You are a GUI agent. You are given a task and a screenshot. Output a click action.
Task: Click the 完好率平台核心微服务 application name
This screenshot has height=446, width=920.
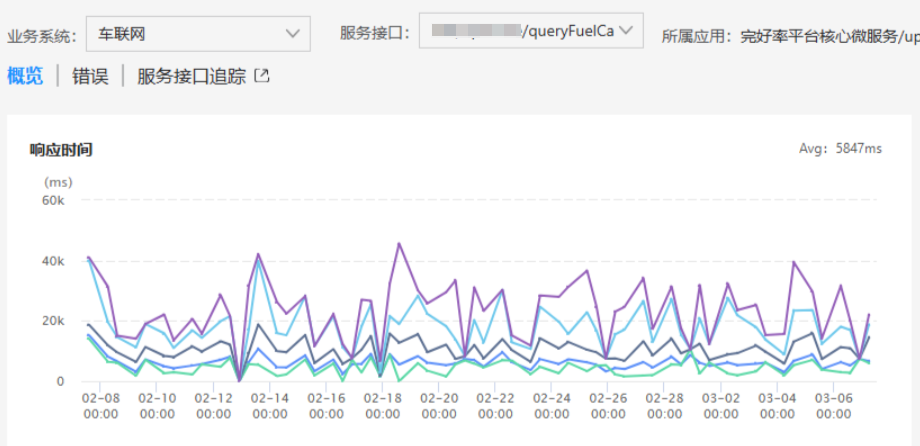pyautogui.click(x=820, y=36)
